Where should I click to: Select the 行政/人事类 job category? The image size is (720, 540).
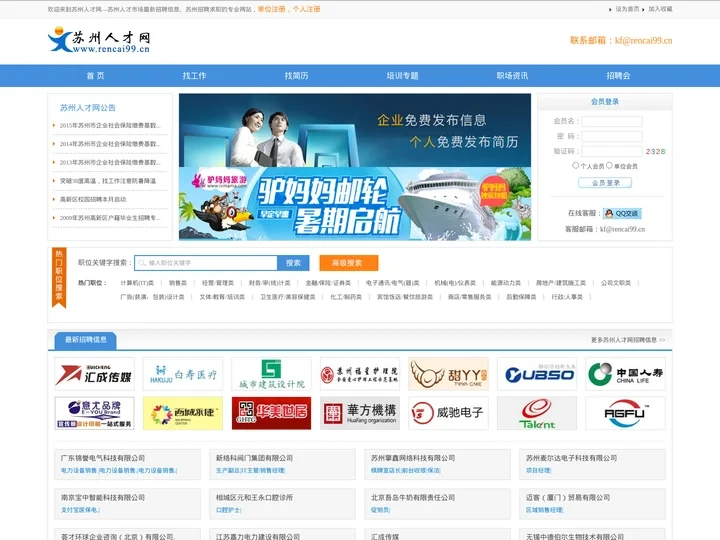(567, 297)
